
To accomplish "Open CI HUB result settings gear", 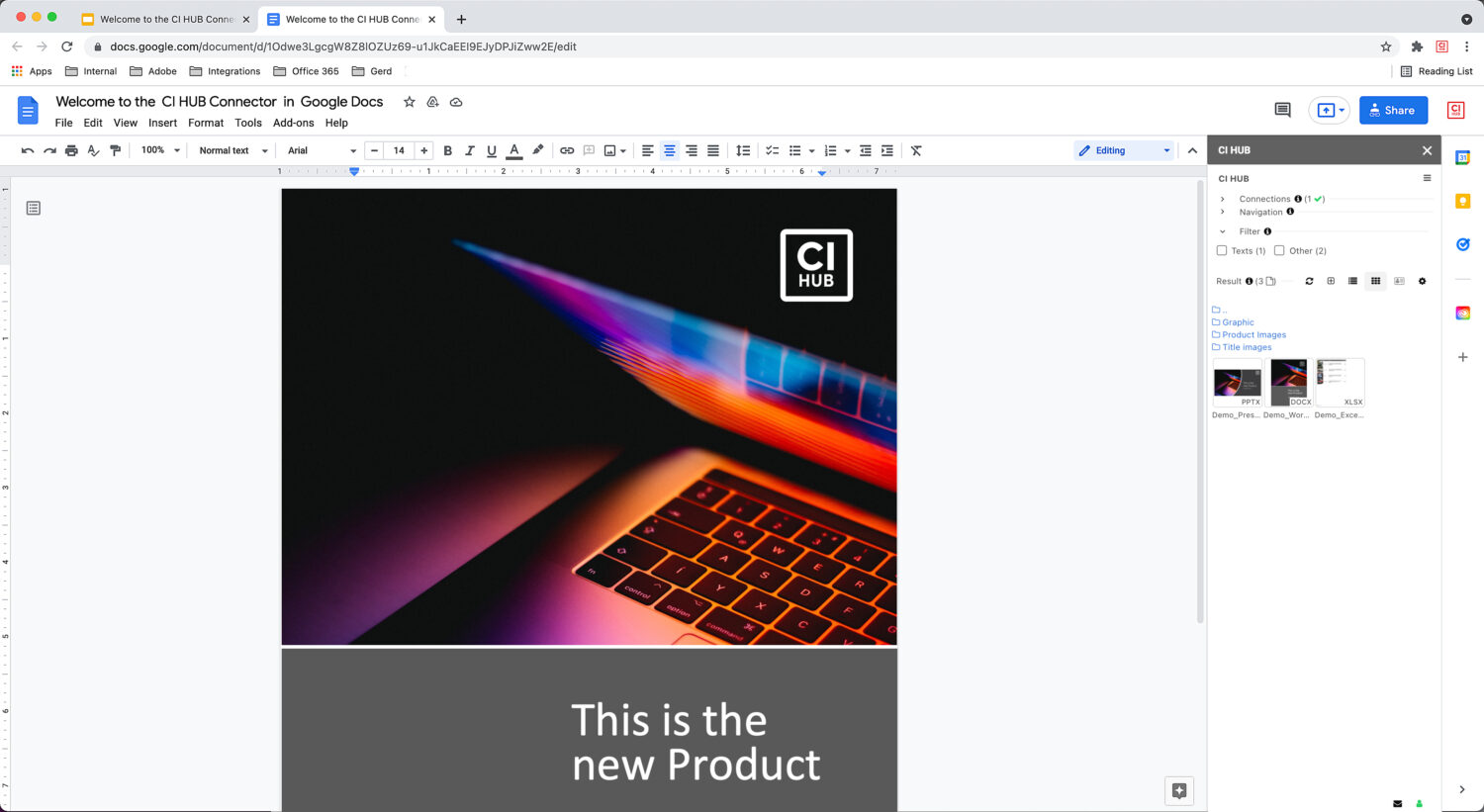I will 1423,281.
